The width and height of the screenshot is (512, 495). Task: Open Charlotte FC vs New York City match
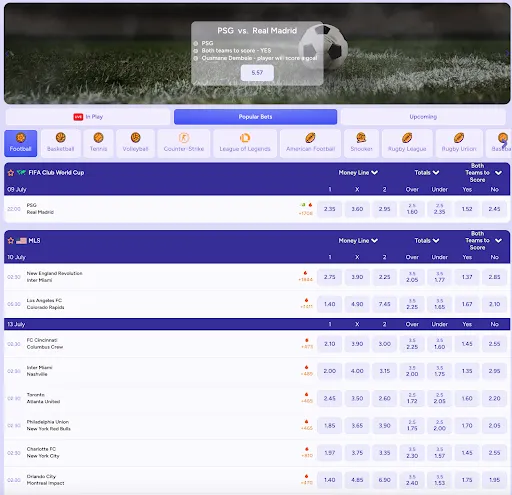tap(43, 453)
